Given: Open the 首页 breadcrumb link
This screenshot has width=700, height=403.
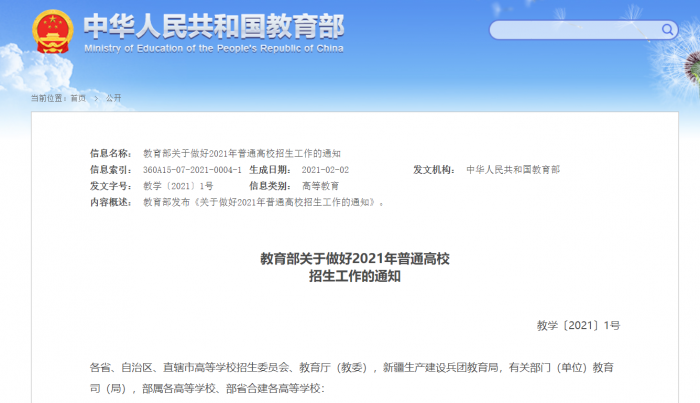Looking at the screenshot, I should (78, 98).
